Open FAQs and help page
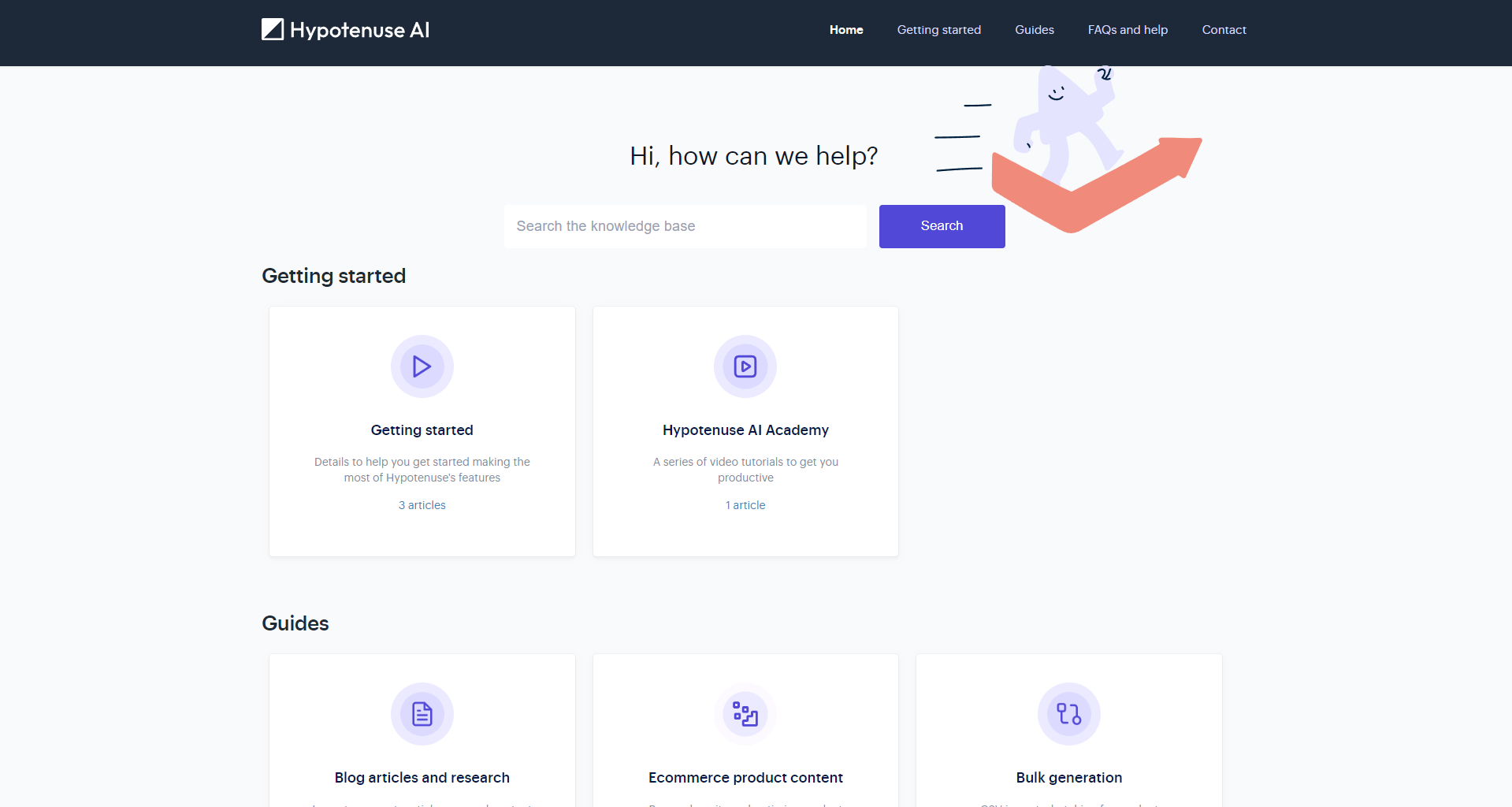1512x807 pixels. point(1127,30)
